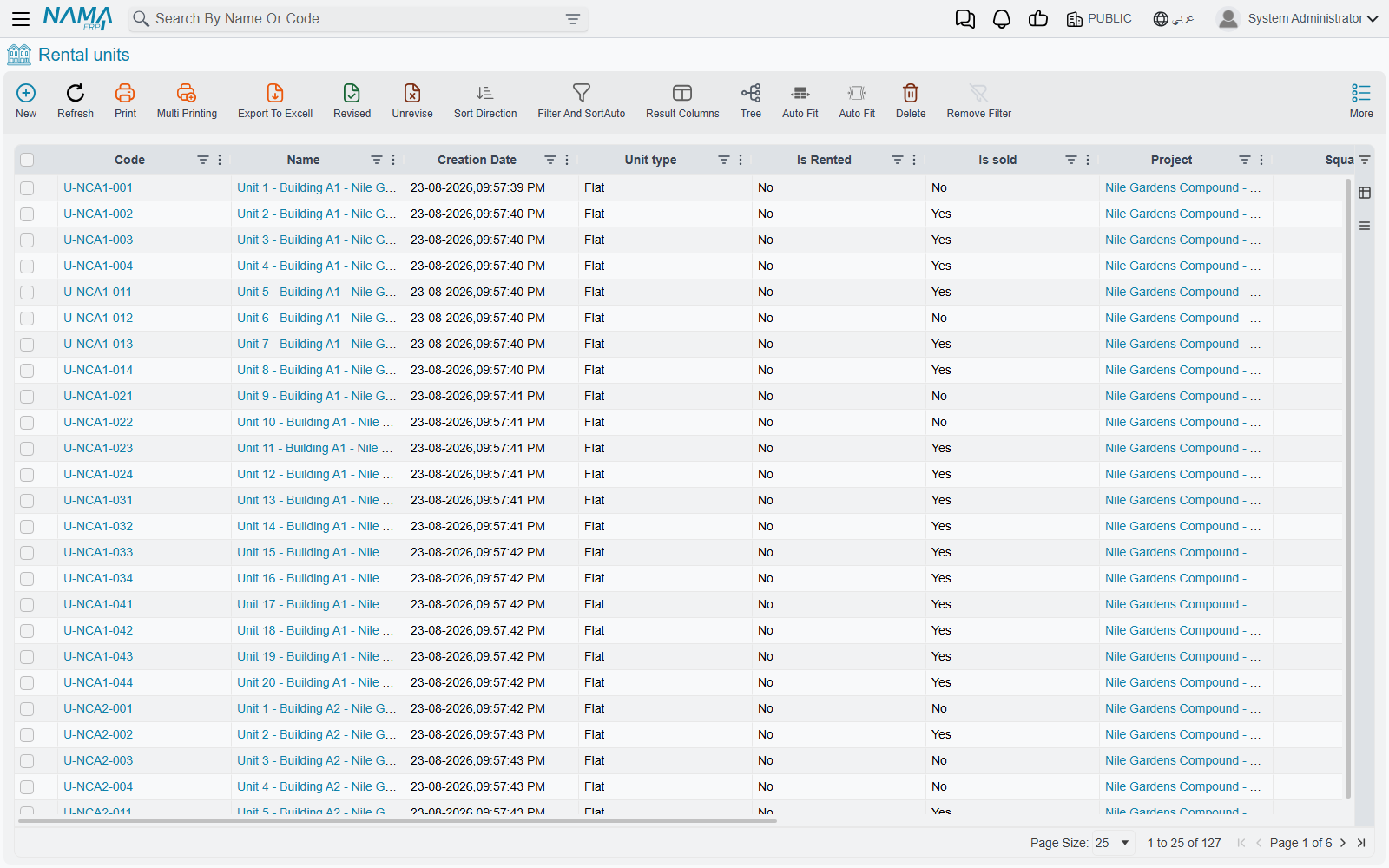Select checkbox for row U-NCA1-003

[27, 240]
